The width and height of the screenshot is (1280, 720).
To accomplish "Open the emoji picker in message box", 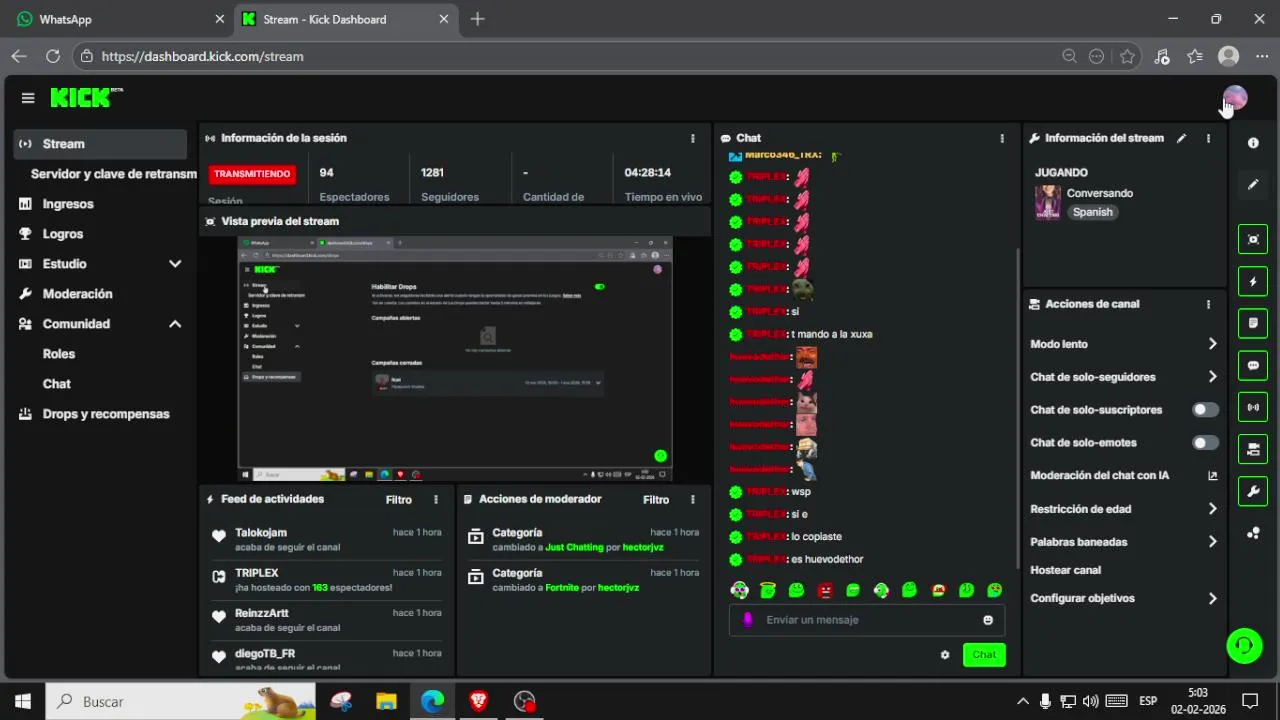I will 988,620.
